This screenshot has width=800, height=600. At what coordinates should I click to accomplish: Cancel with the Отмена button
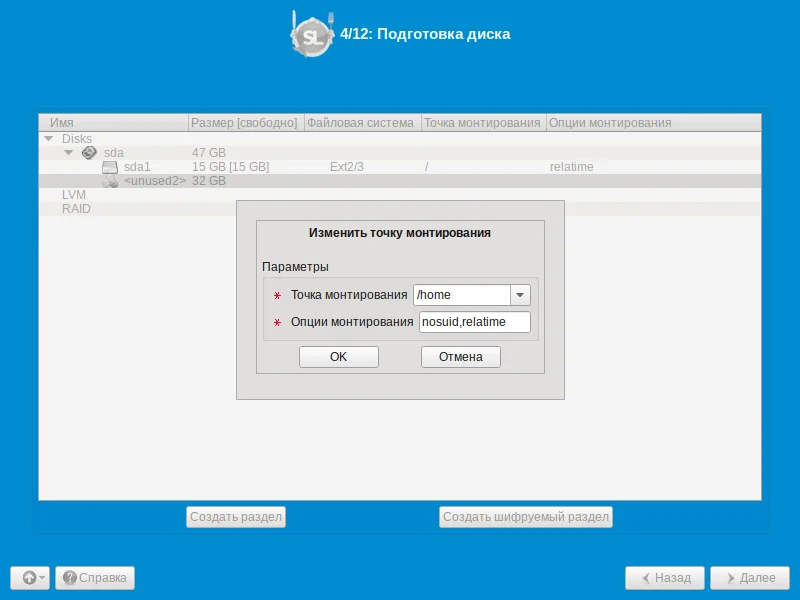(461, 357)
